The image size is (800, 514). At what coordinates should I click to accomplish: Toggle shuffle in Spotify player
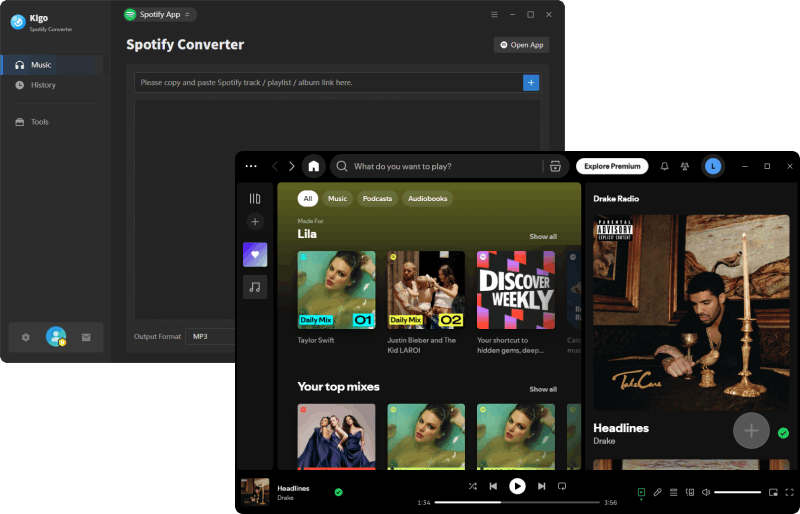click(x=472, y=486)
